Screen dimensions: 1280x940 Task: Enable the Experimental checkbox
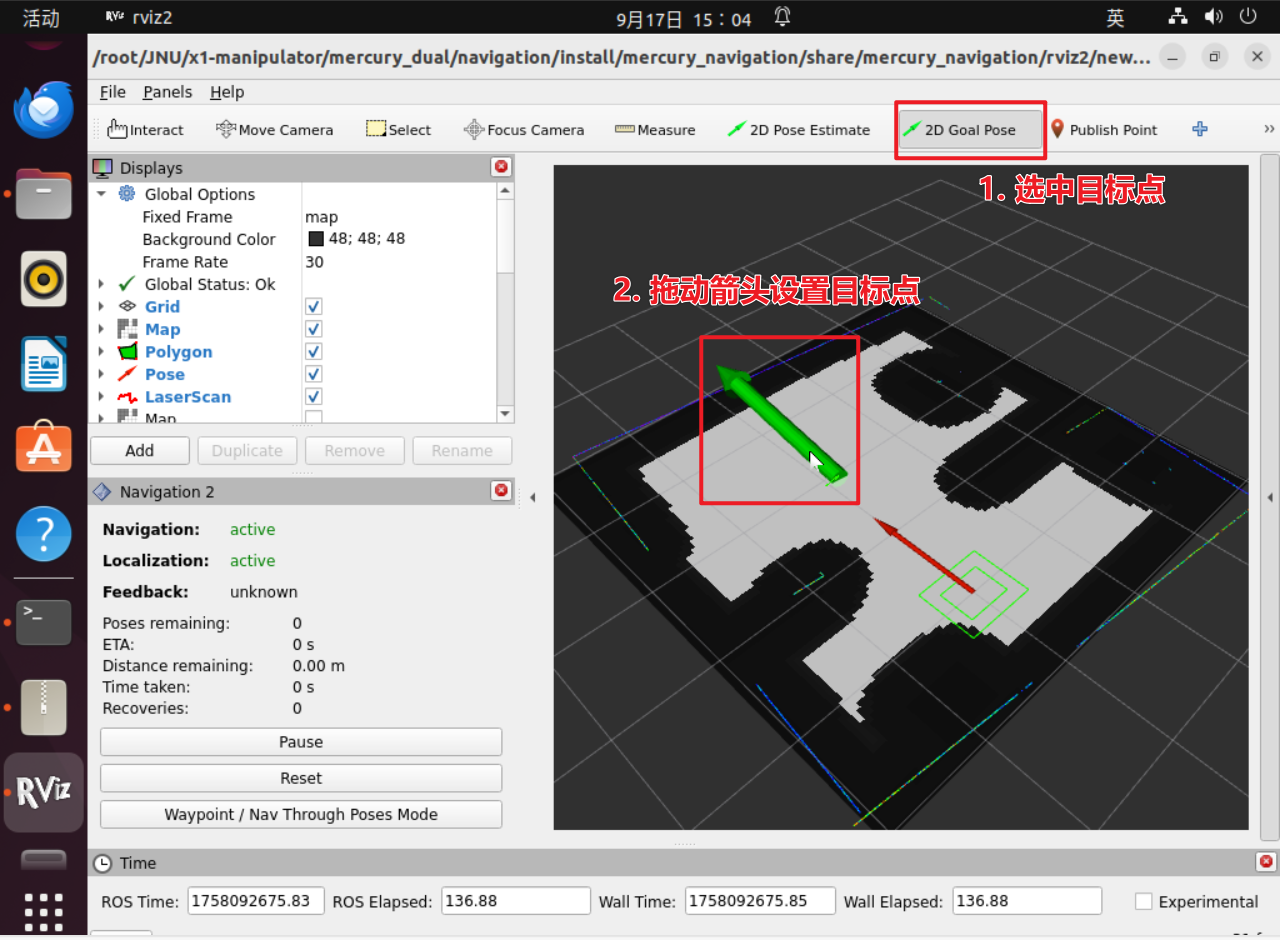click(1144, 901)
